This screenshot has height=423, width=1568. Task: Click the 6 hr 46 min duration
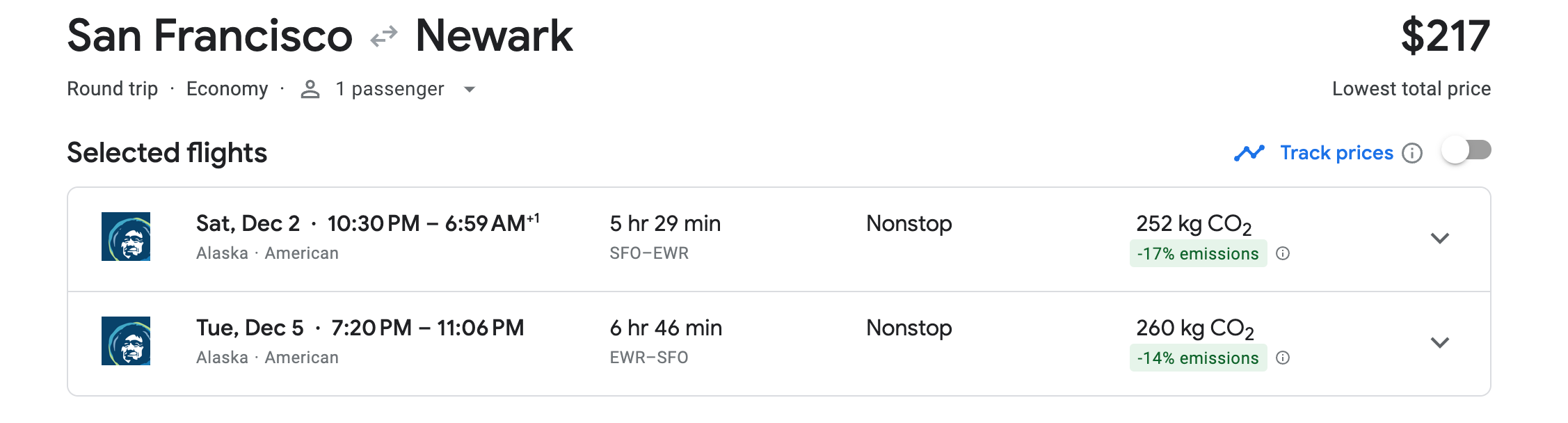[666, 328]
